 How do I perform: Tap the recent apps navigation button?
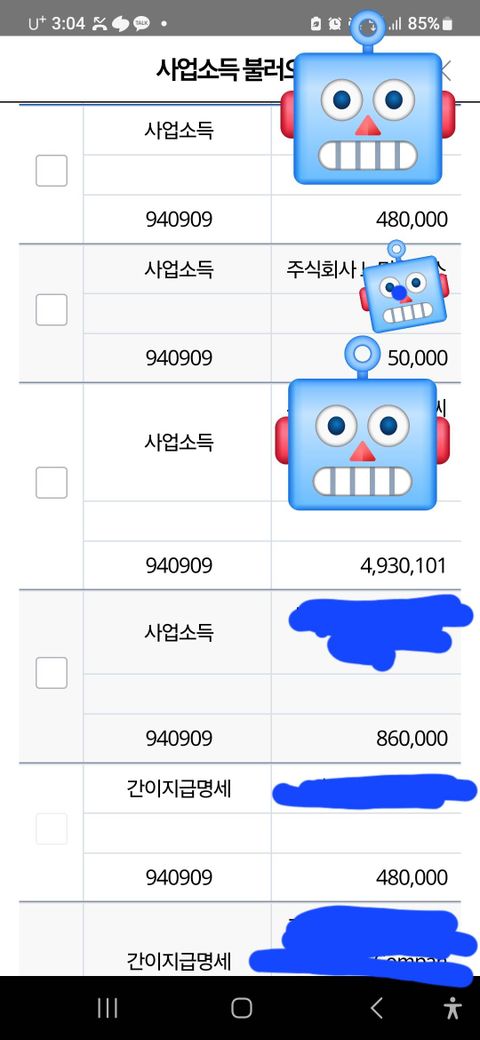point(107,1008)
